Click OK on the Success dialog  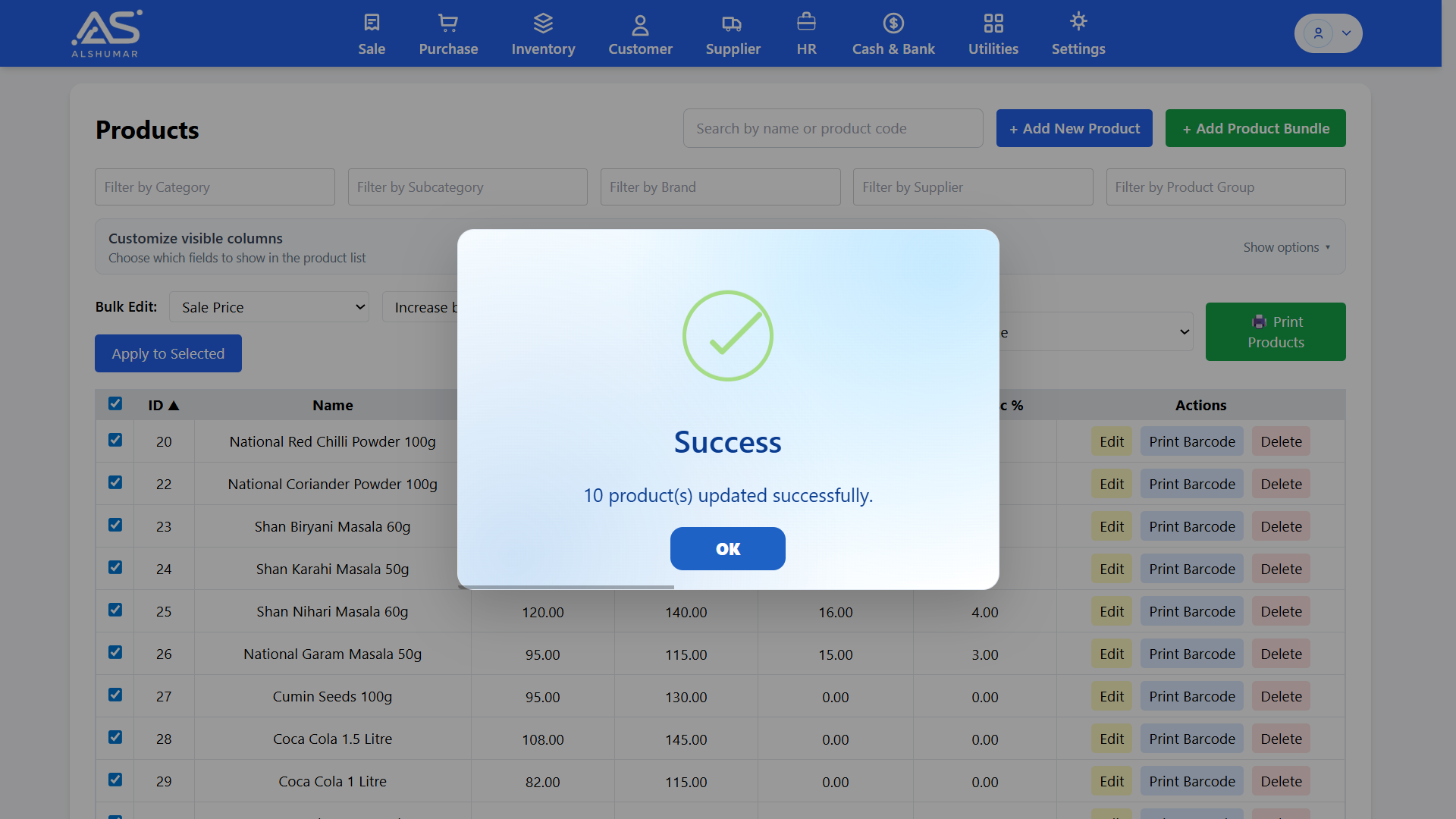pyautogui.click(x=727, y=548)
